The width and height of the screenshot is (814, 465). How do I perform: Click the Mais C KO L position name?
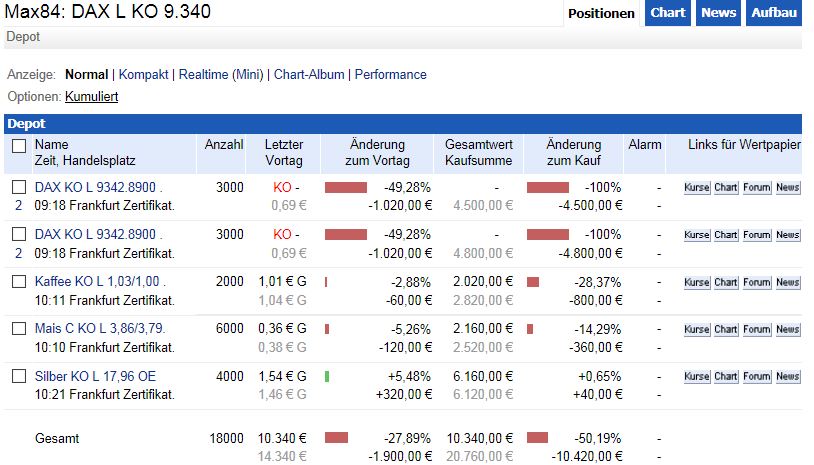coord(99,329)
